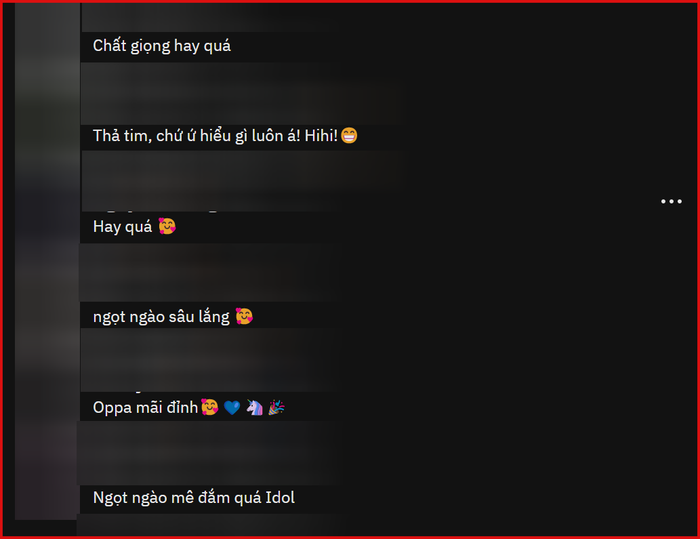This screenshot has width=700, height=539.
Task: Select the comment "Chất giọng hay quá"
Action: [x=162, y=46]
